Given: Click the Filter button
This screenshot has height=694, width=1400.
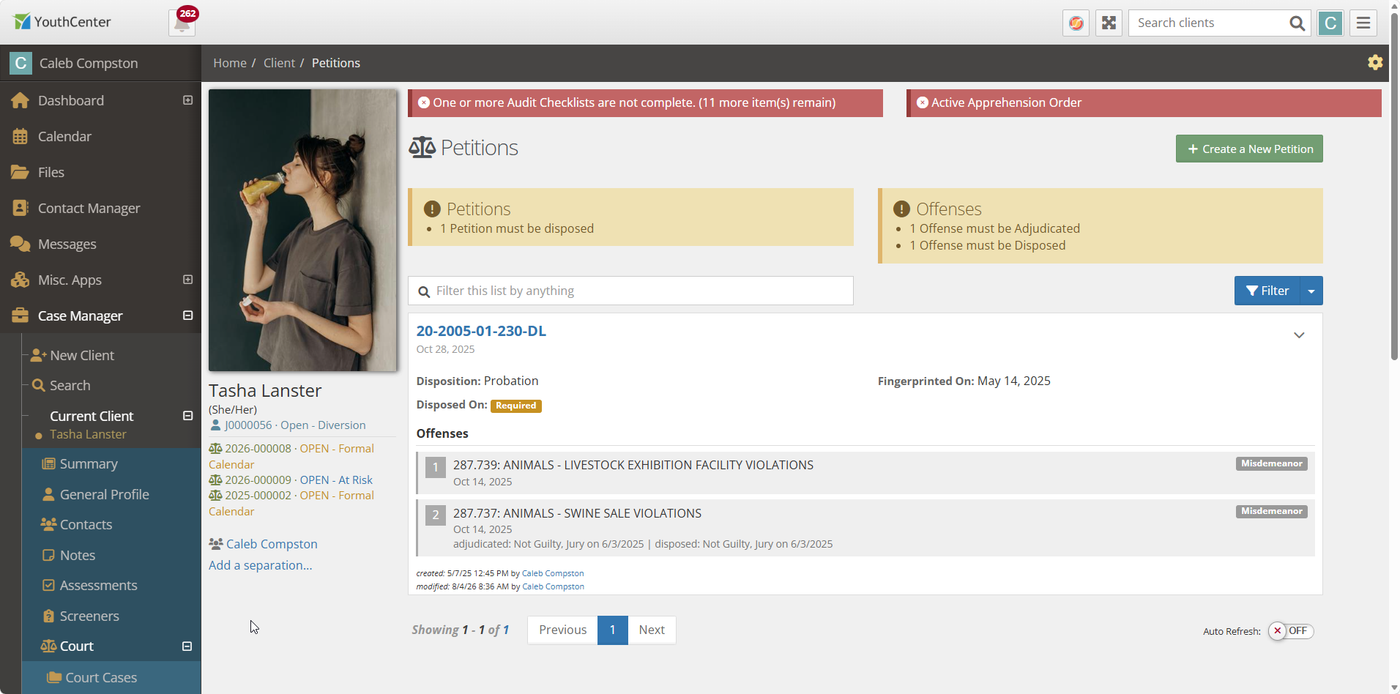Looking at the screenshot, I should pyautogui.click(x=1267, y=291).
